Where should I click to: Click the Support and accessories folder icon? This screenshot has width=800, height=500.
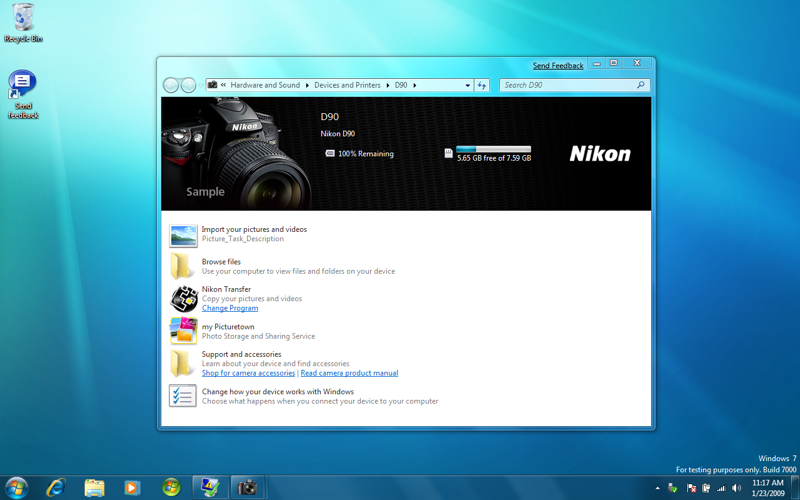[182, 363]
